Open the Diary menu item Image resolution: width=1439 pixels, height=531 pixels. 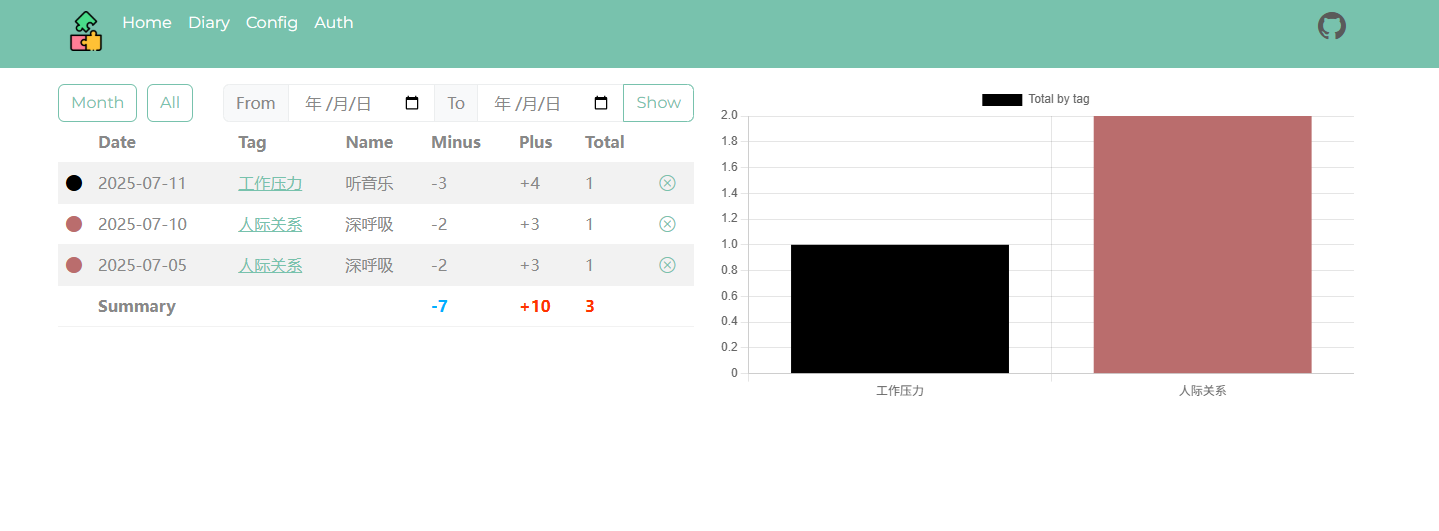(x=209, y=23)
